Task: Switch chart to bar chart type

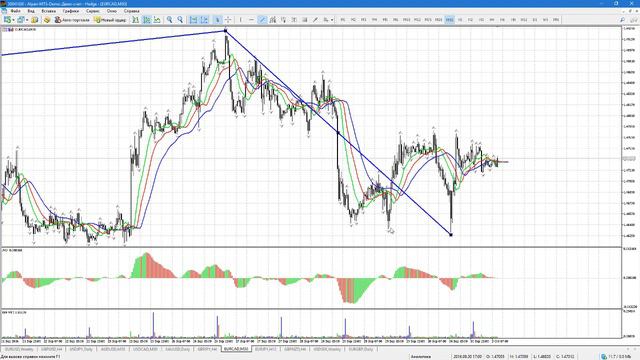Action: click(x=135, y=20)
